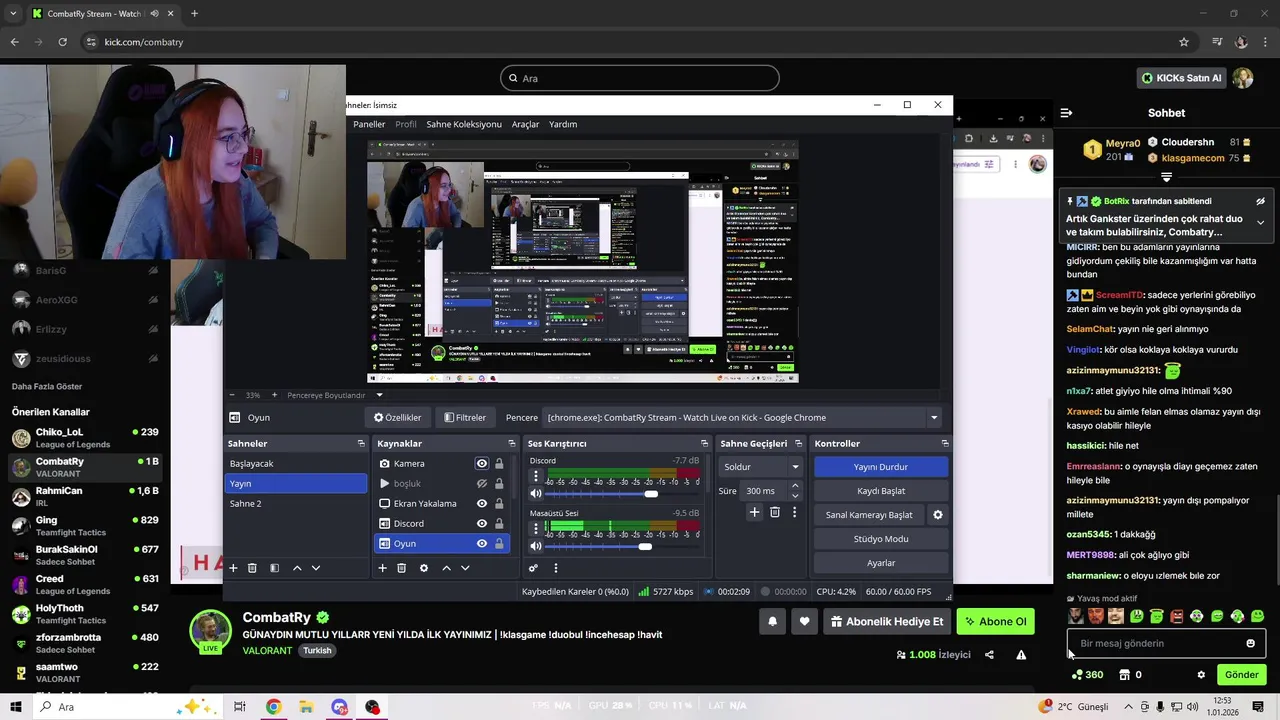Click Chrome bookmark star icon
This screenshot has width=1280, height=720.
(x=1184, y=42)
